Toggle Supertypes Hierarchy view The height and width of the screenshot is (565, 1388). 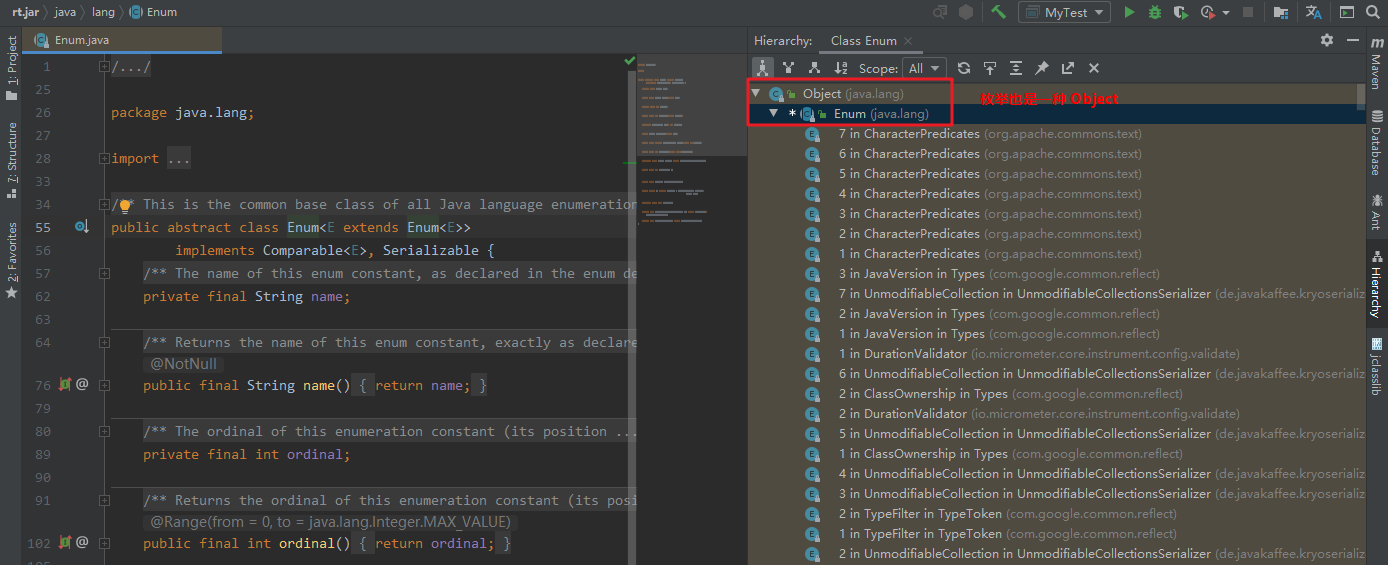(x=789, y=68)
